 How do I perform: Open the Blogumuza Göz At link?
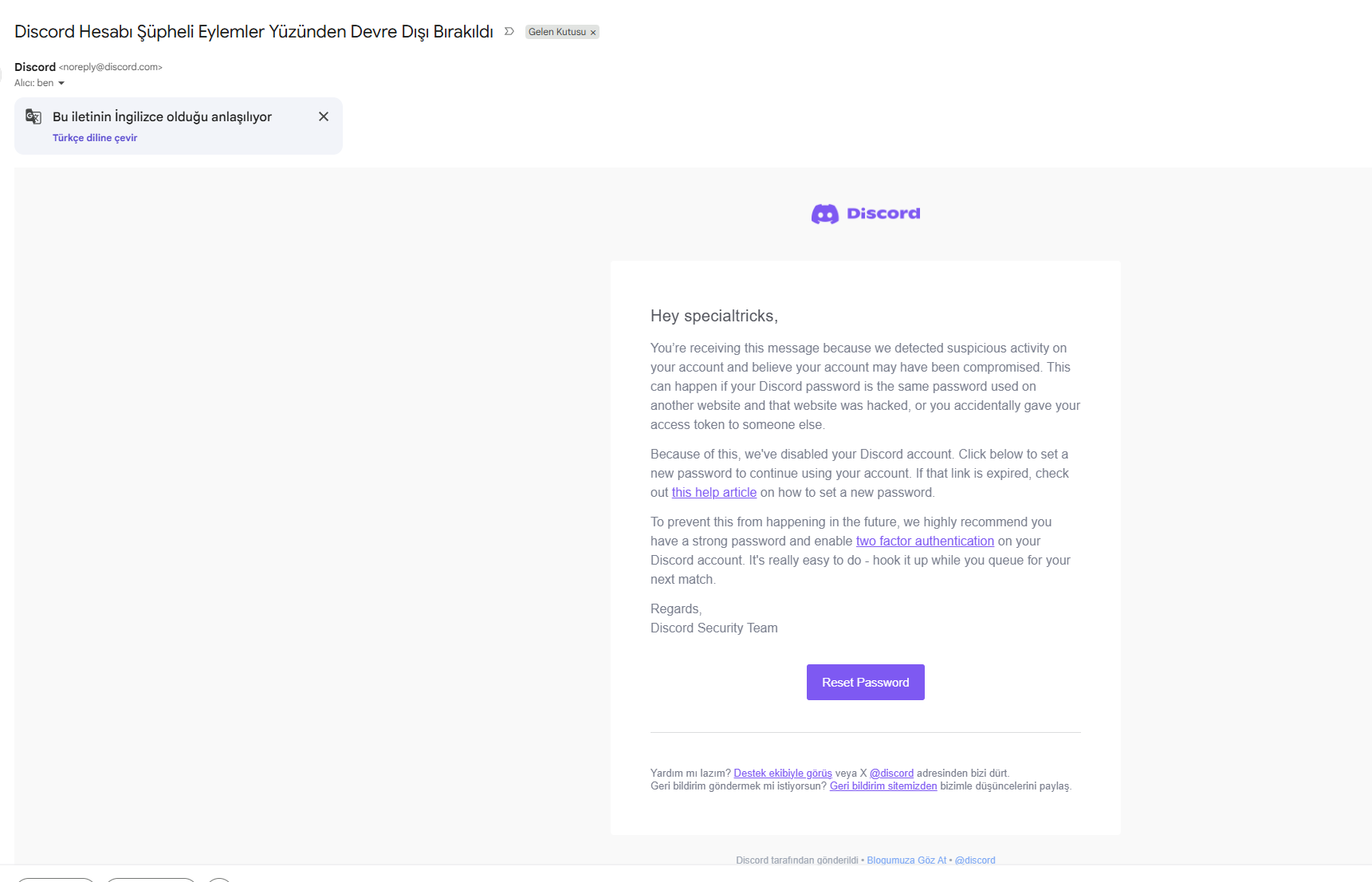[906, 860]
